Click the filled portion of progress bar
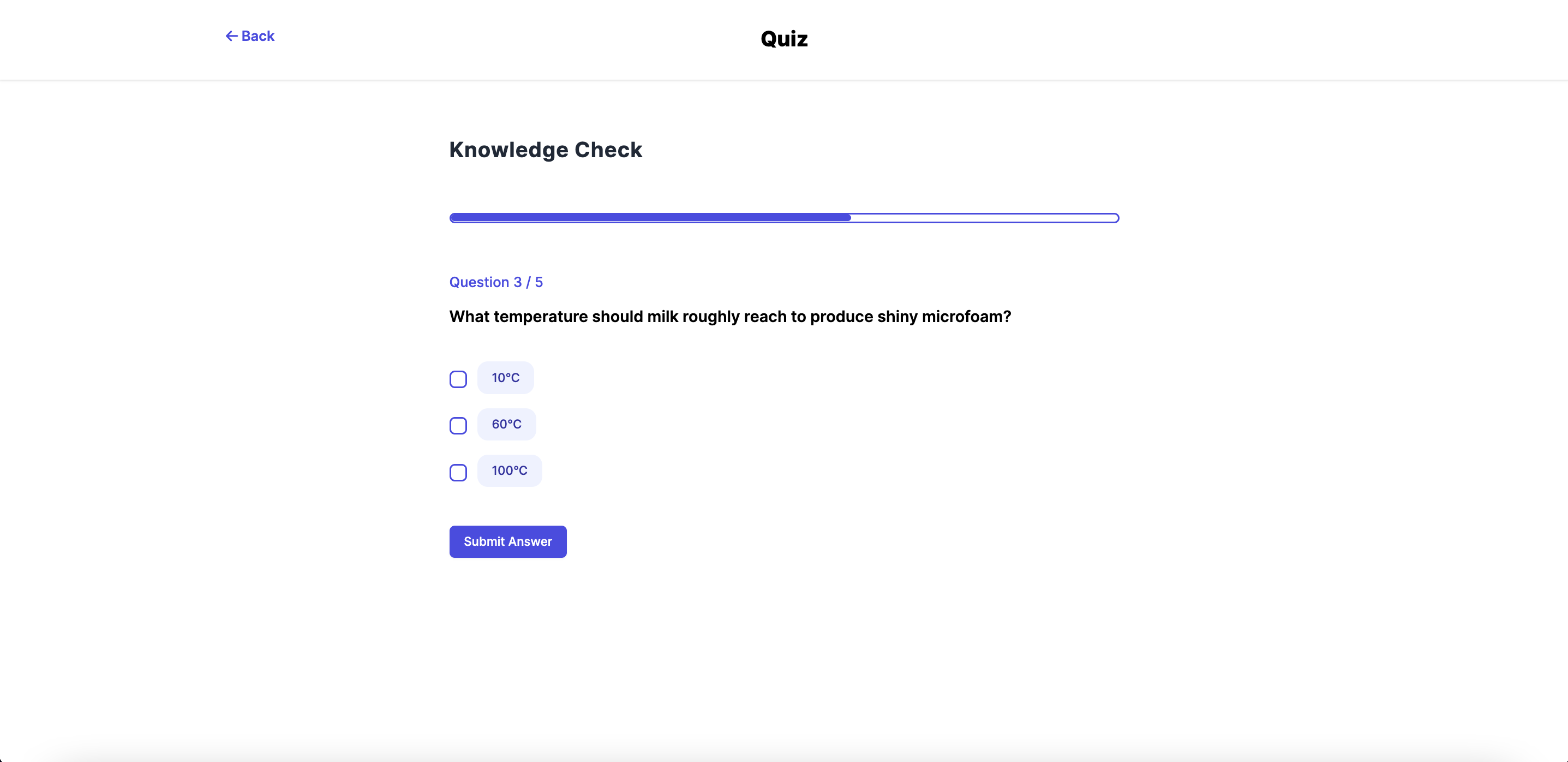The image size is (1568, 762). [649, 217]
